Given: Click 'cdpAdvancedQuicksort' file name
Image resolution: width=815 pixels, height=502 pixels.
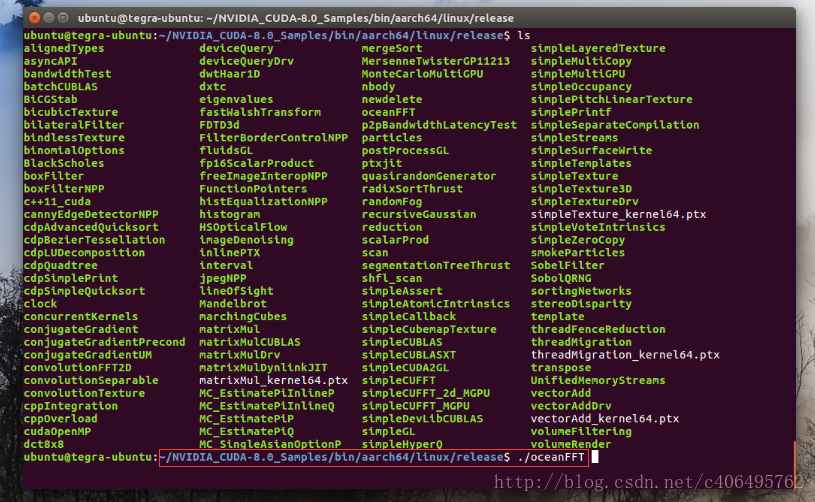Looking at the screenshot, I should [91, 227].
